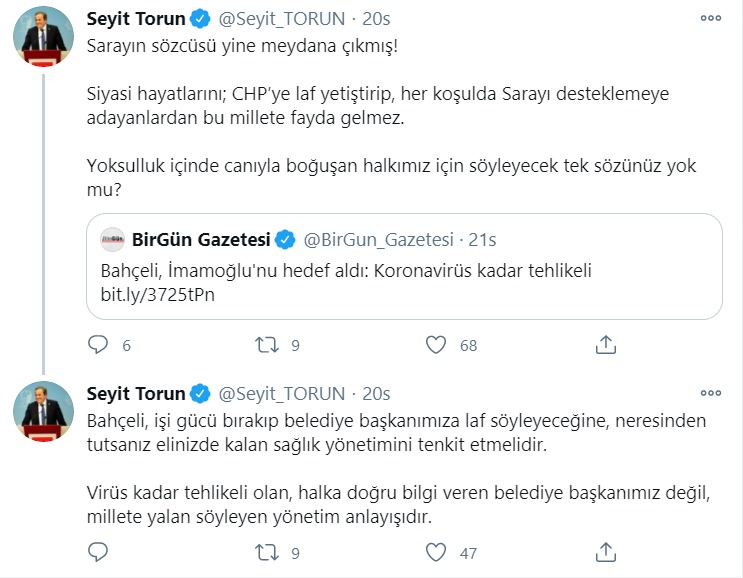Open more options on the second tweet

(x=711, y=393)
